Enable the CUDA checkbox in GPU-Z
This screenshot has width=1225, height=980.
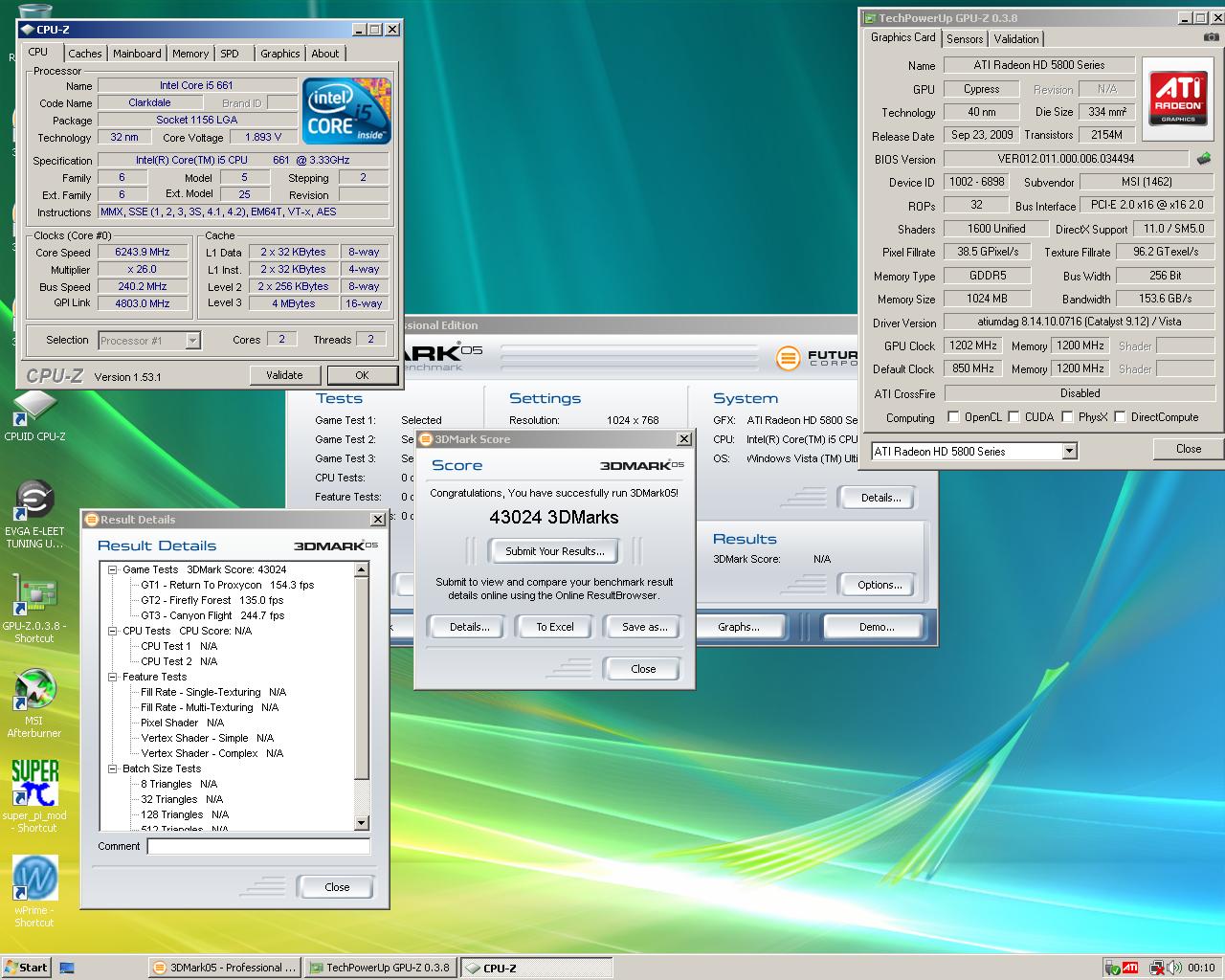pyautogui.click(x=1013, y=417)
